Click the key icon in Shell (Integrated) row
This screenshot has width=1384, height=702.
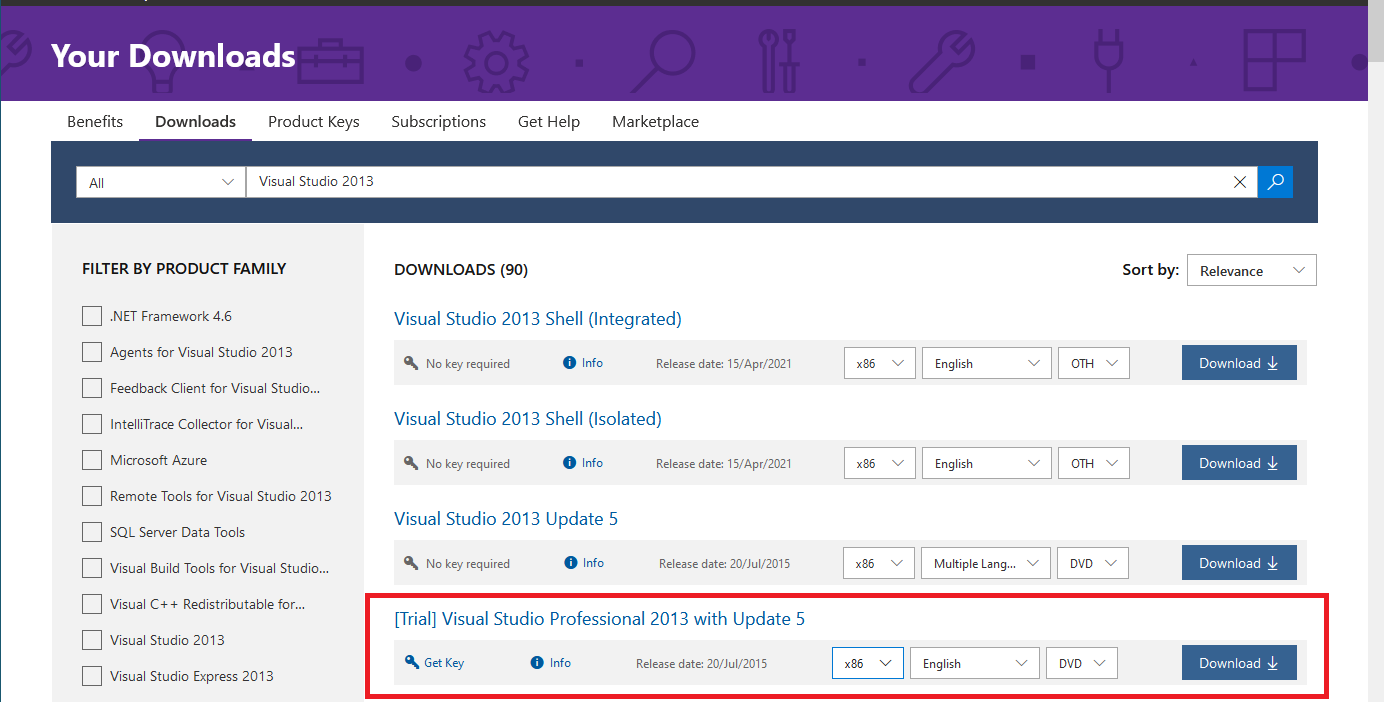[411, 363]
